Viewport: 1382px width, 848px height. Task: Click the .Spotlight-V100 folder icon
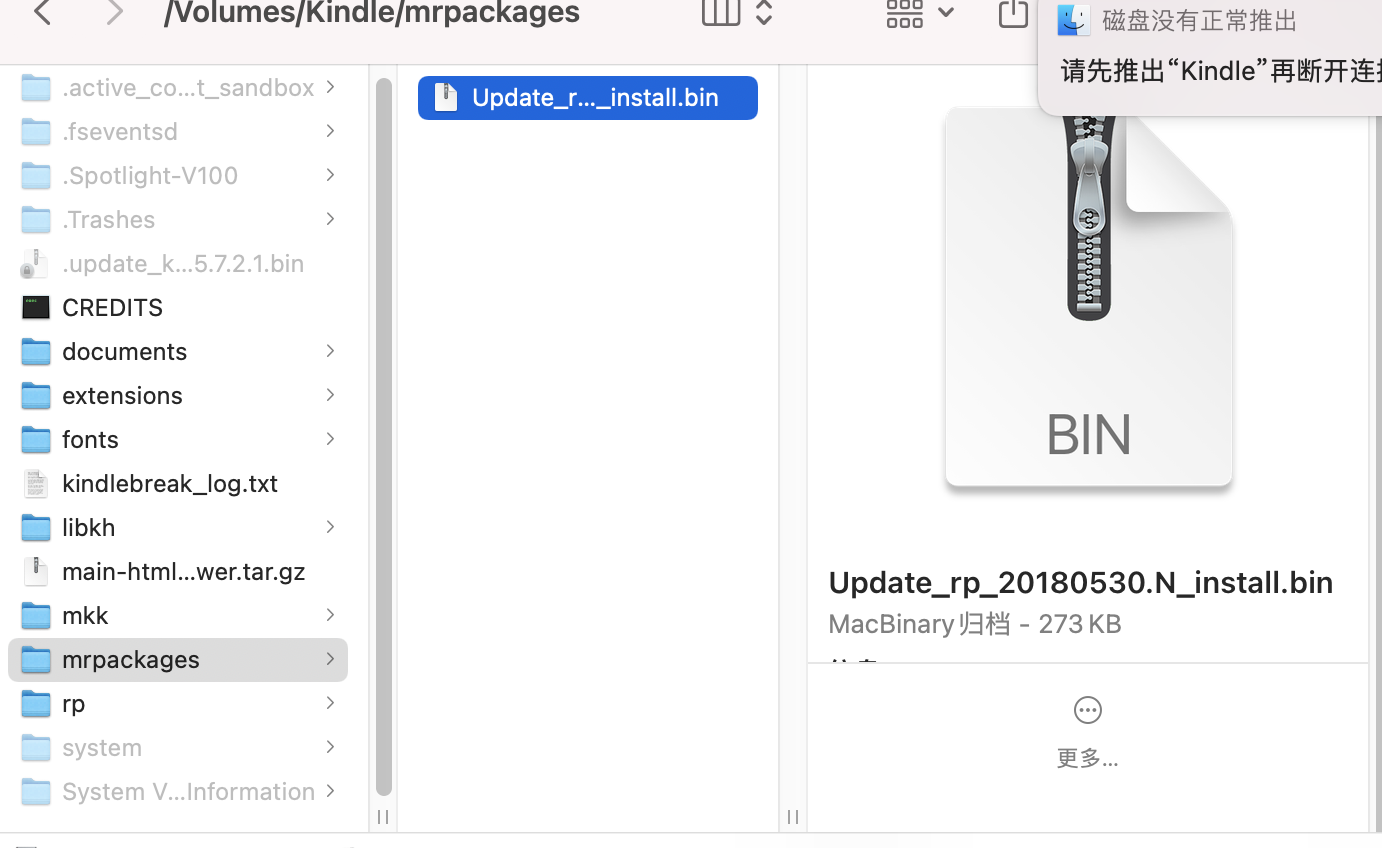(36, 175)
